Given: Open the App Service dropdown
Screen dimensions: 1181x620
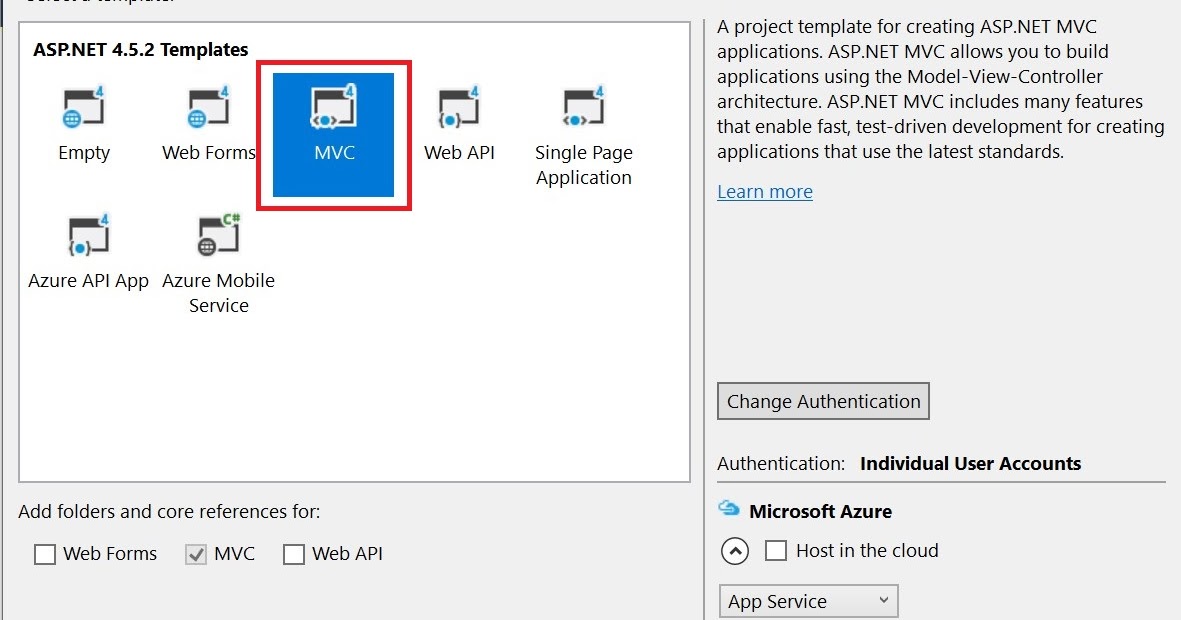Looking at the screenshot, I should [x=808, y=601].
